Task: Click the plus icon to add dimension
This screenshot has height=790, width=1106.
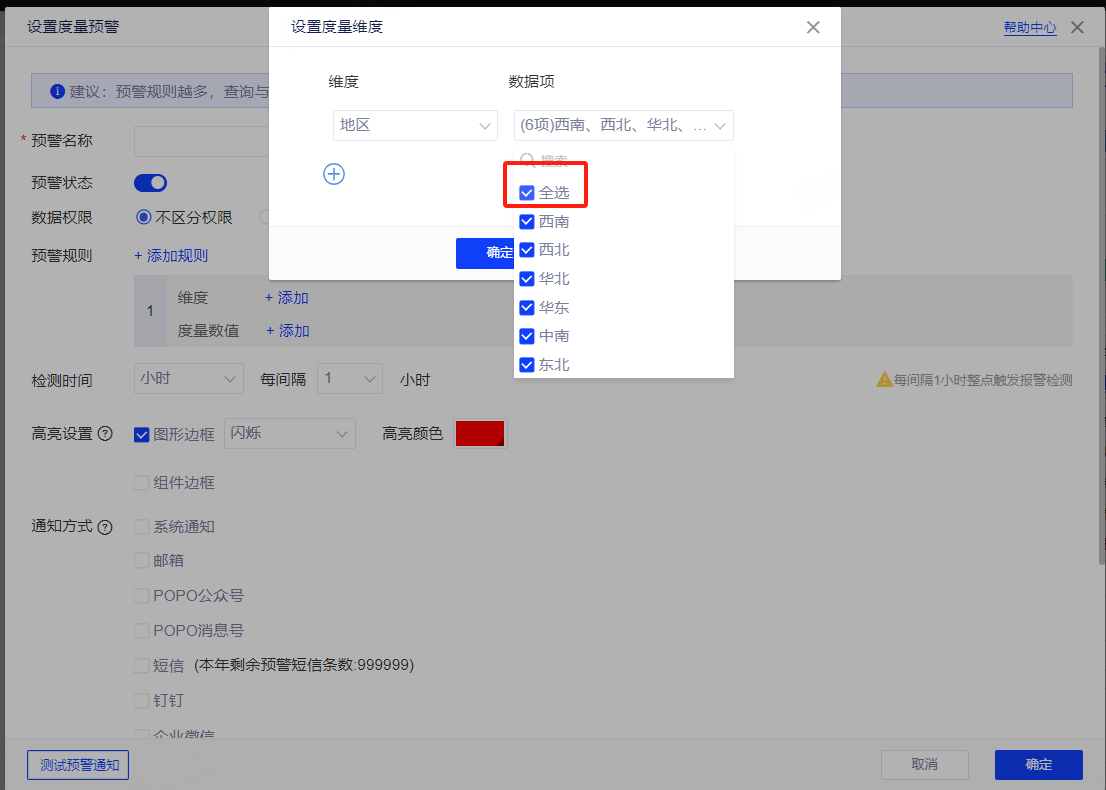Action: pyautogui.click(x=334, y=174)
